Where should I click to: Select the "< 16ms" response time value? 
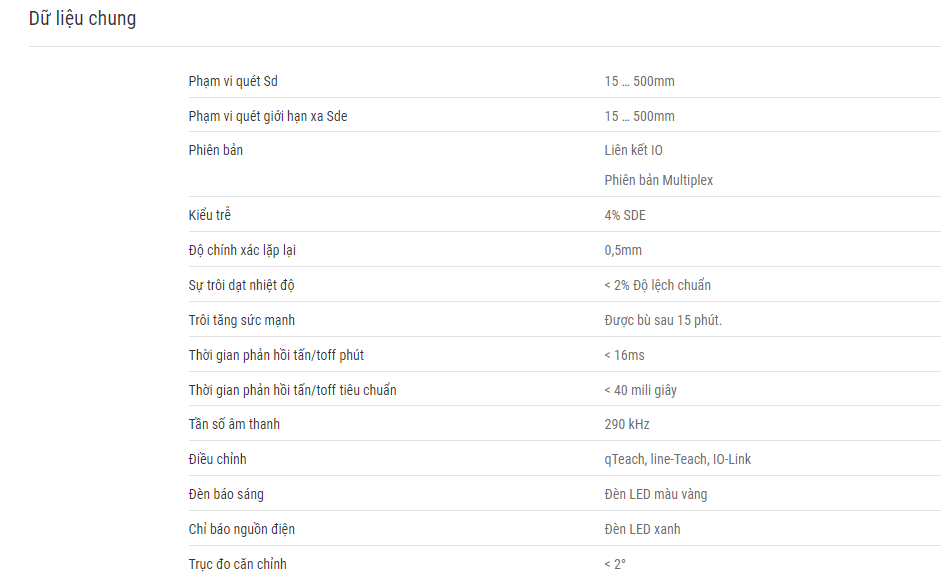click(624, 355)
